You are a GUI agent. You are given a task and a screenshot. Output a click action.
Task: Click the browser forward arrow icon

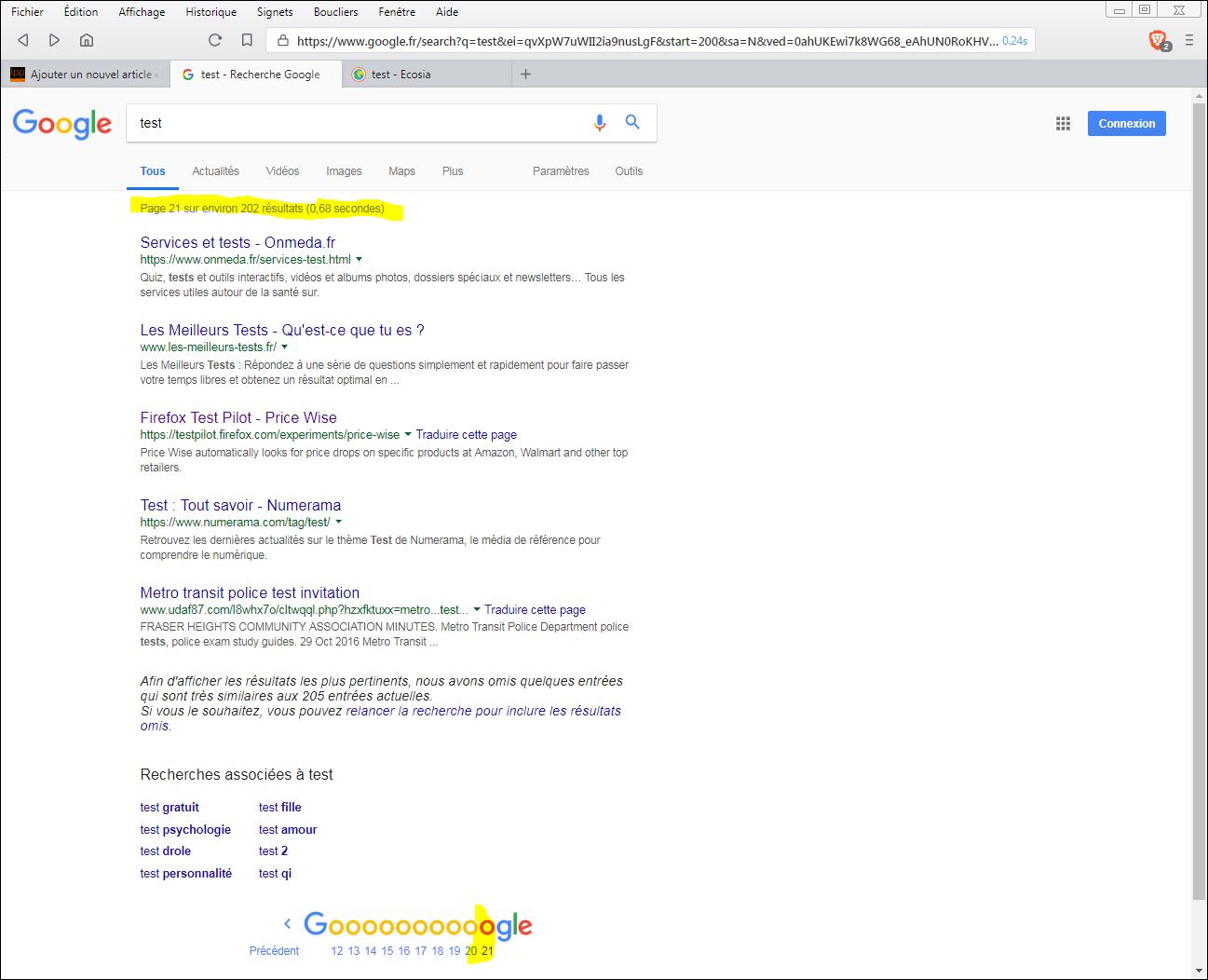pos(54,40)
